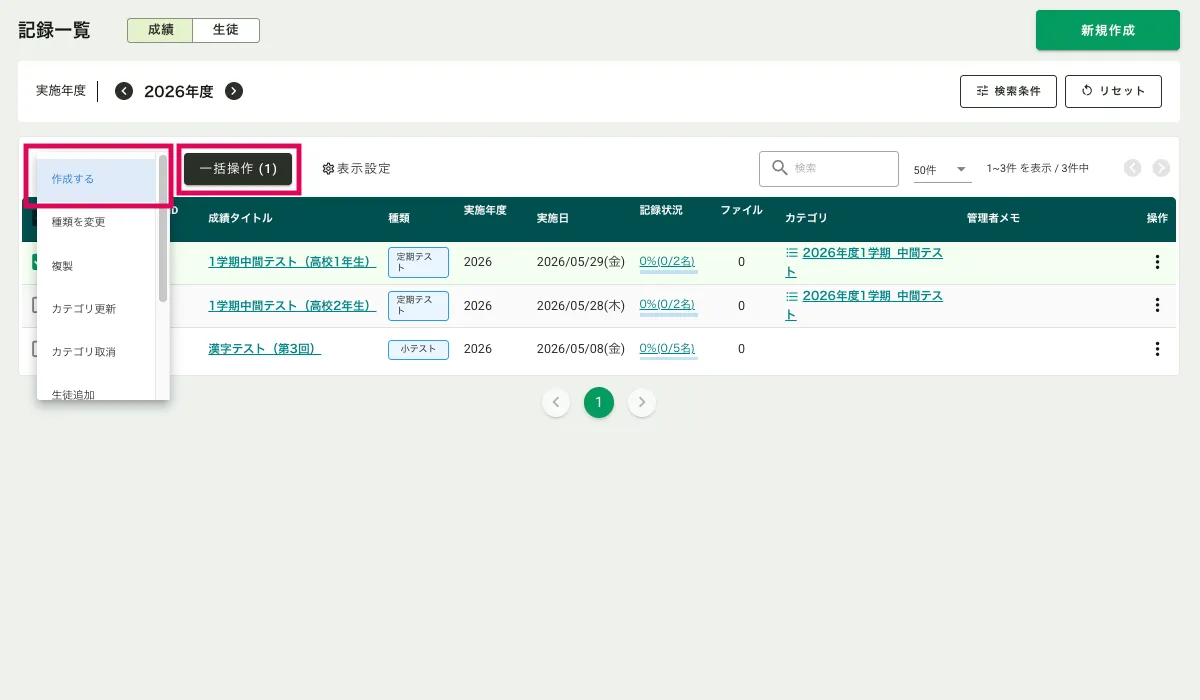Click the next page chevron in pagination

pos(642,403)
